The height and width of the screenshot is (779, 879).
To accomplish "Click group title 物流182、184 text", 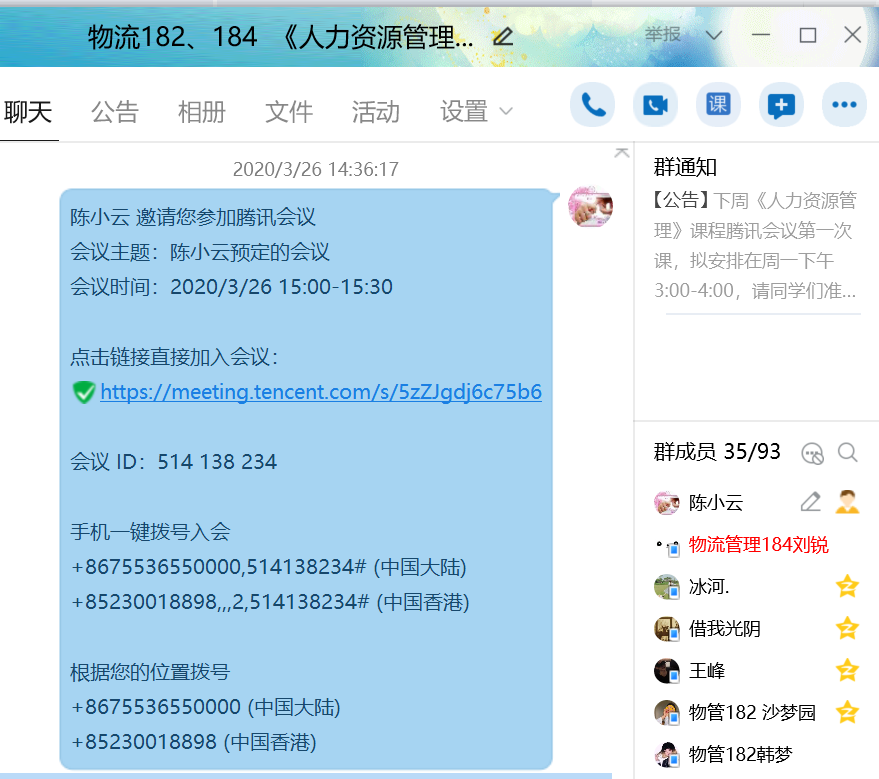I will (x=173, y=37).
